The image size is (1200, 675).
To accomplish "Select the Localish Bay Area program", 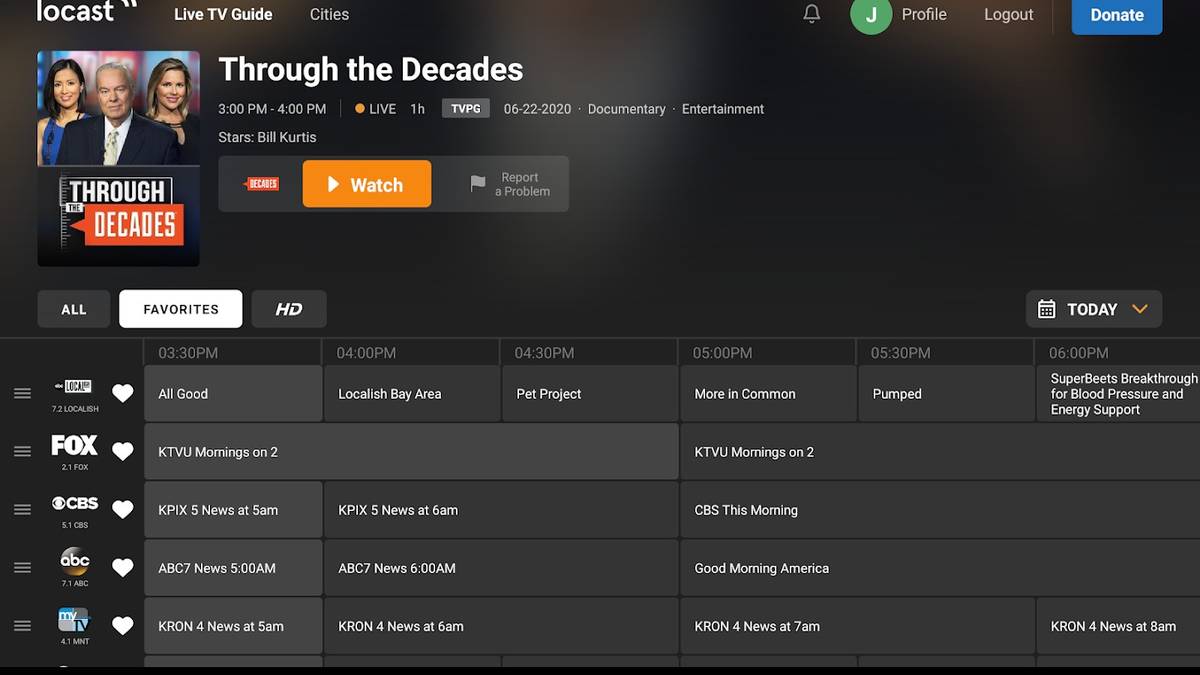I will [x=411, y=394].
